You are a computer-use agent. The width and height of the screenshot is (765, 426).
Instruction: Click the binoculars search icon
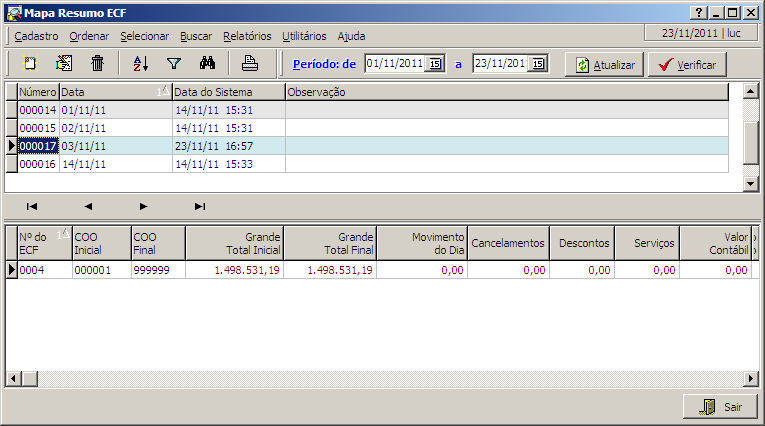pos(208,63)
